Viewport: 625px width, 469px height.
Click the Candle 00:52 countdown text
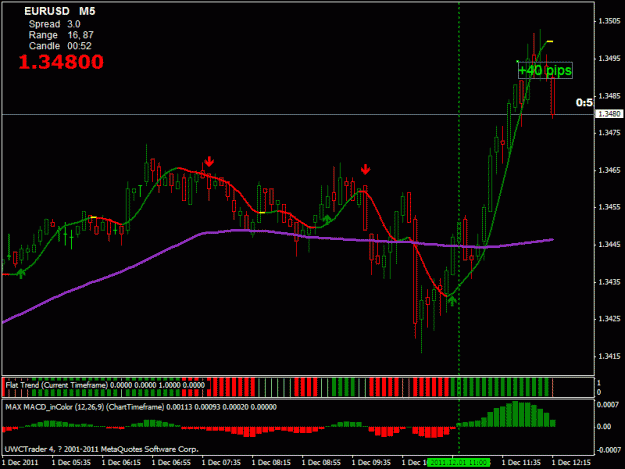tap(60, 46)
